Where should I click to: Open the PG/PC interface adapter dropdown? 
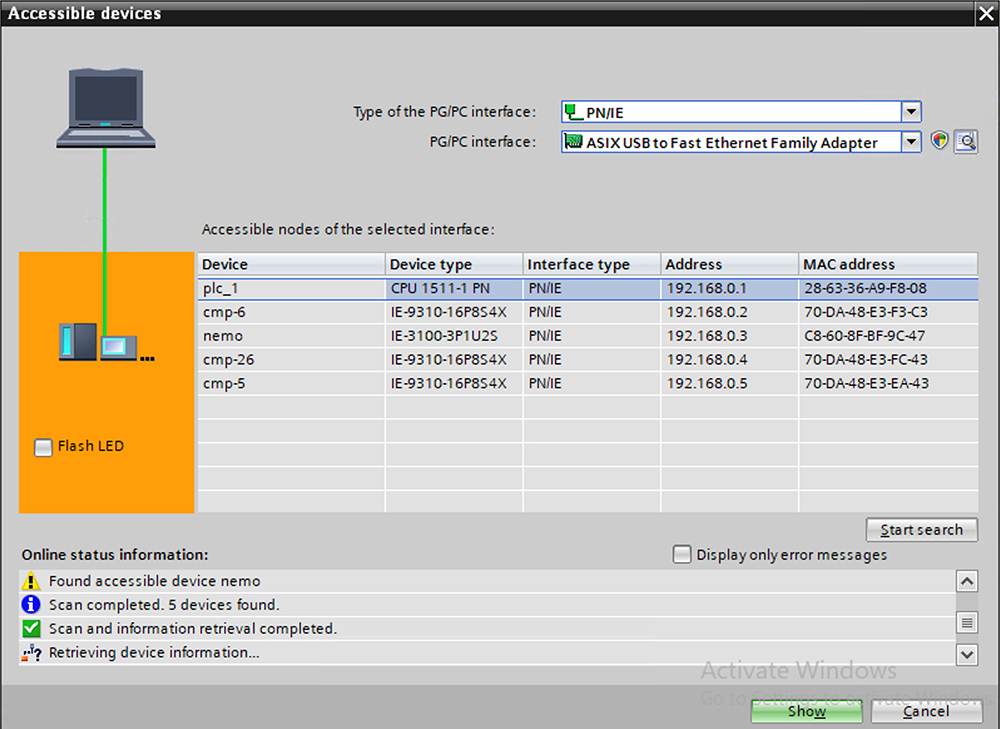(911, 142)
